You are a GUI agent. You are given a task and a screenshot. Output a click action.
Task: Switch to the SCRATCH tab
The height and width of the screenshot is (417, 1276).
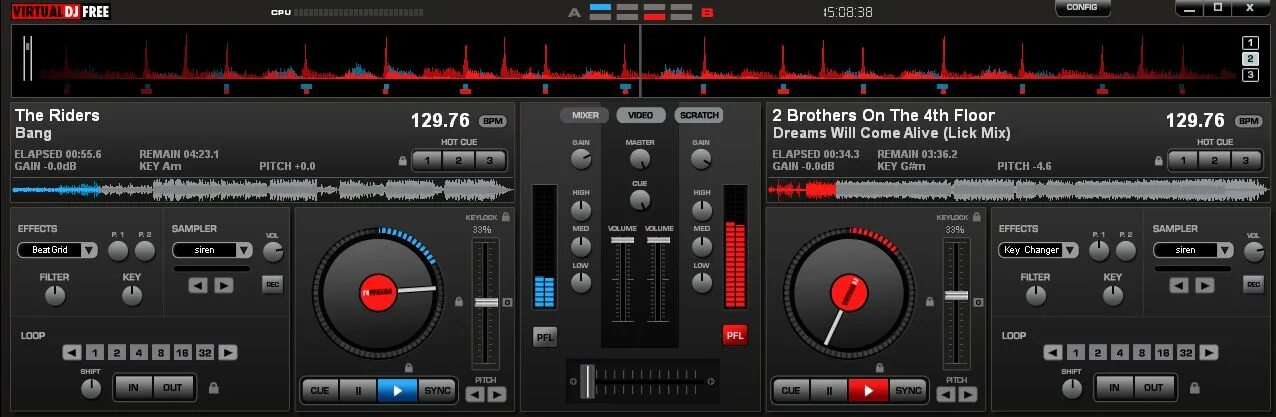tap(699, 116)
